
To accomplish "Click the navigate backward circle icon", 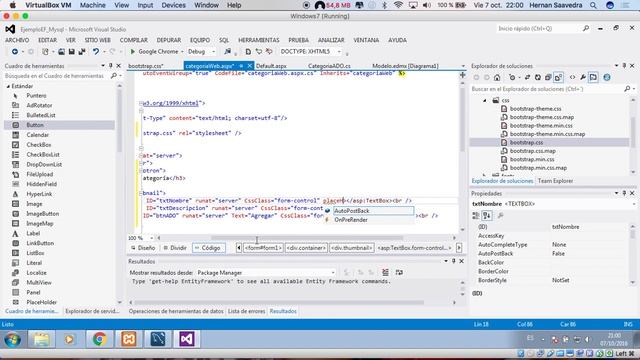I will [x=15, y=52].
